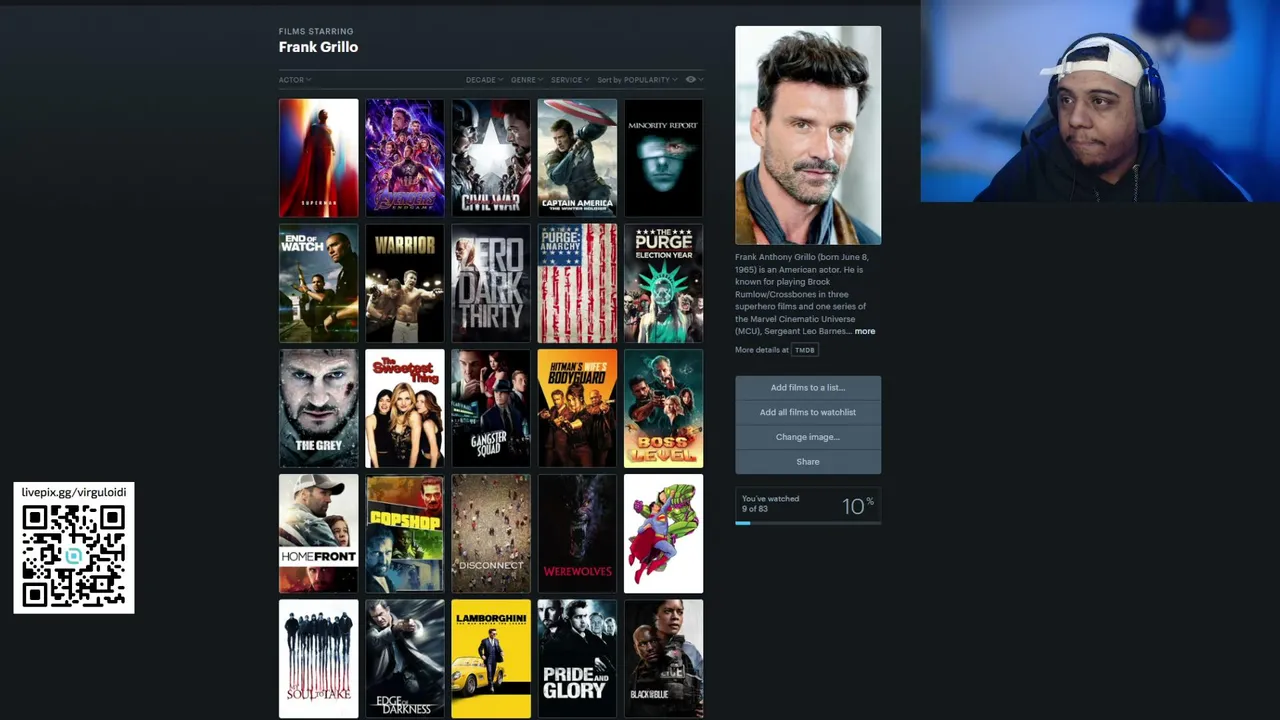Image resolution: width=1280 pixels, height=720 pixels.
Task: Select the Warrior film poster
Action: point(405,284)
